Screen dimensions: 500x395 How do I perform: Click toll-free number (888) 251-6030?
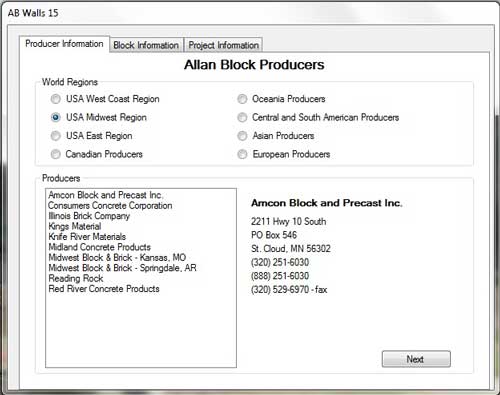280,276
